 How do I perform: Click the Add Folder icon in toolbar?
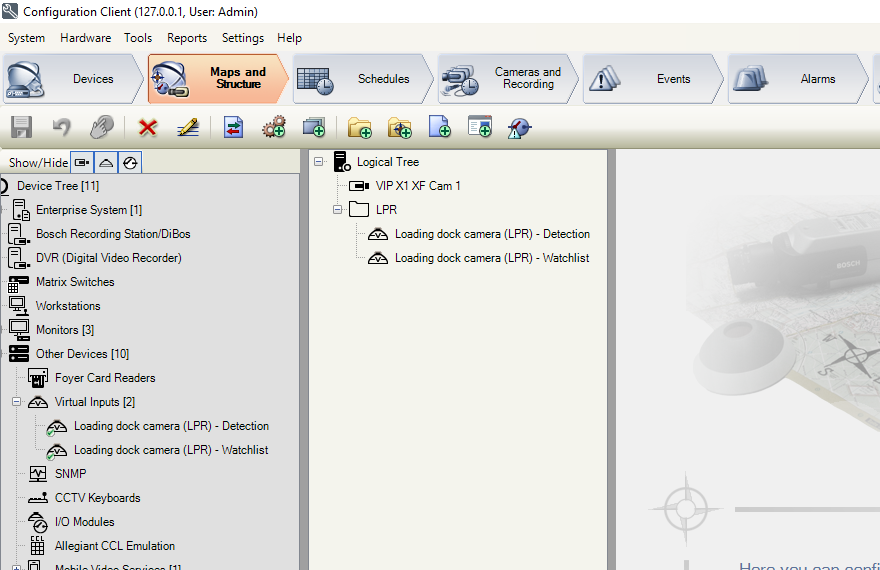360,127
